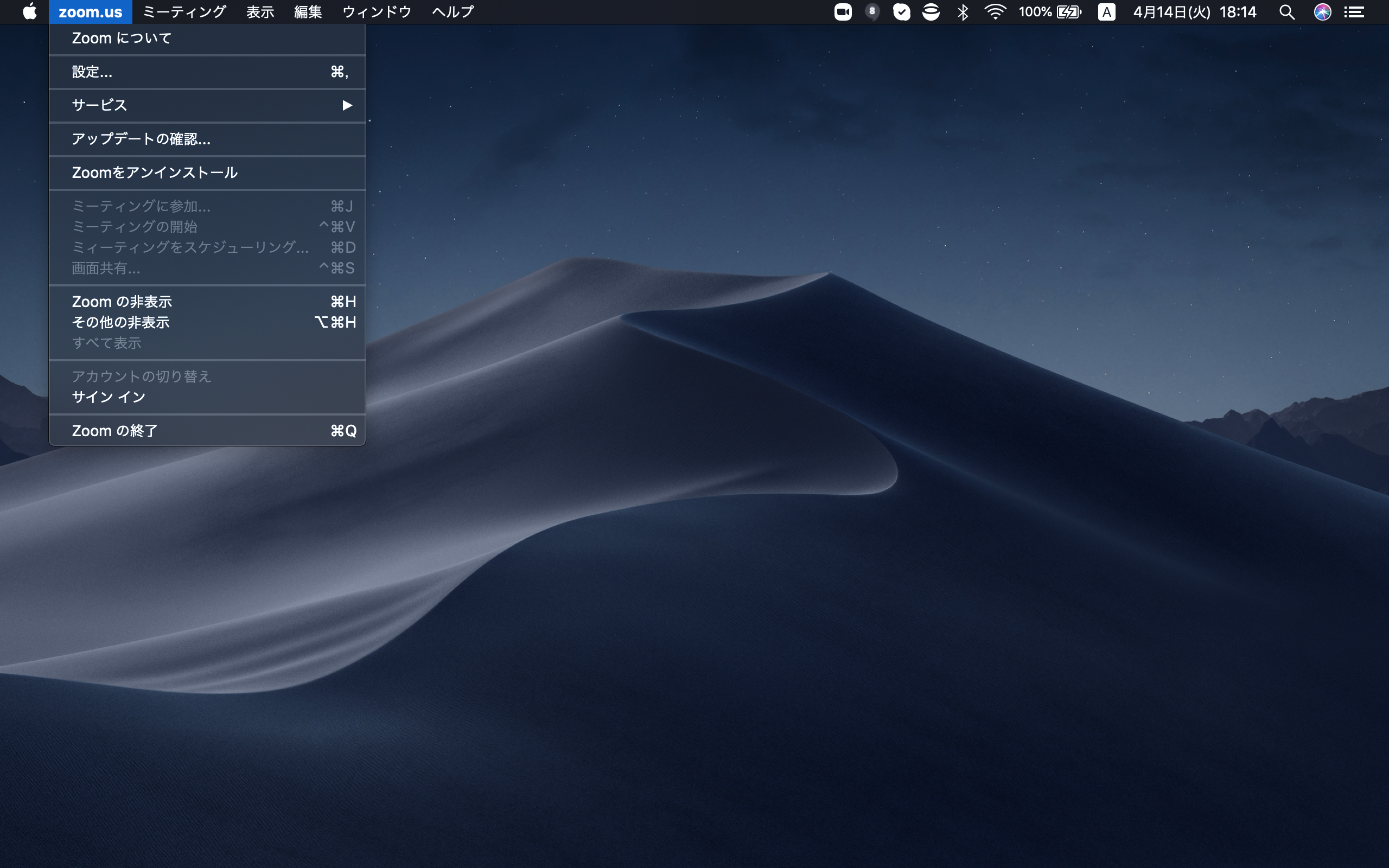This screenshot has height=868, width=1389.
Task: Click 画面共有... entry
Action: click(207, 268)
